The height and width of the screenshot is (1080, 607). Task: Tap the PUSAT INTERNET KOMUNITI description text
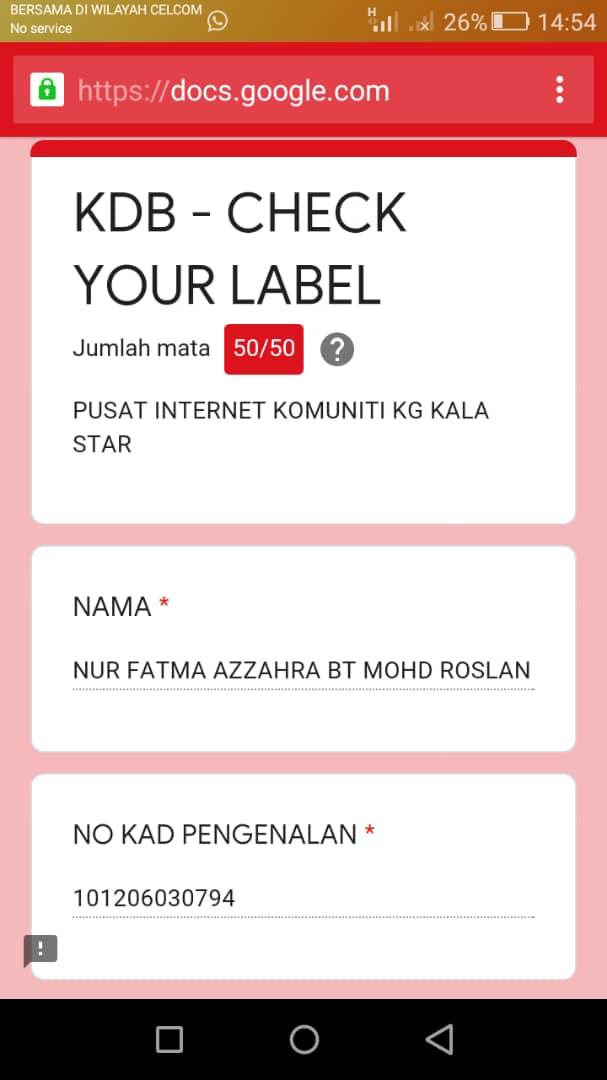[280, 427]
